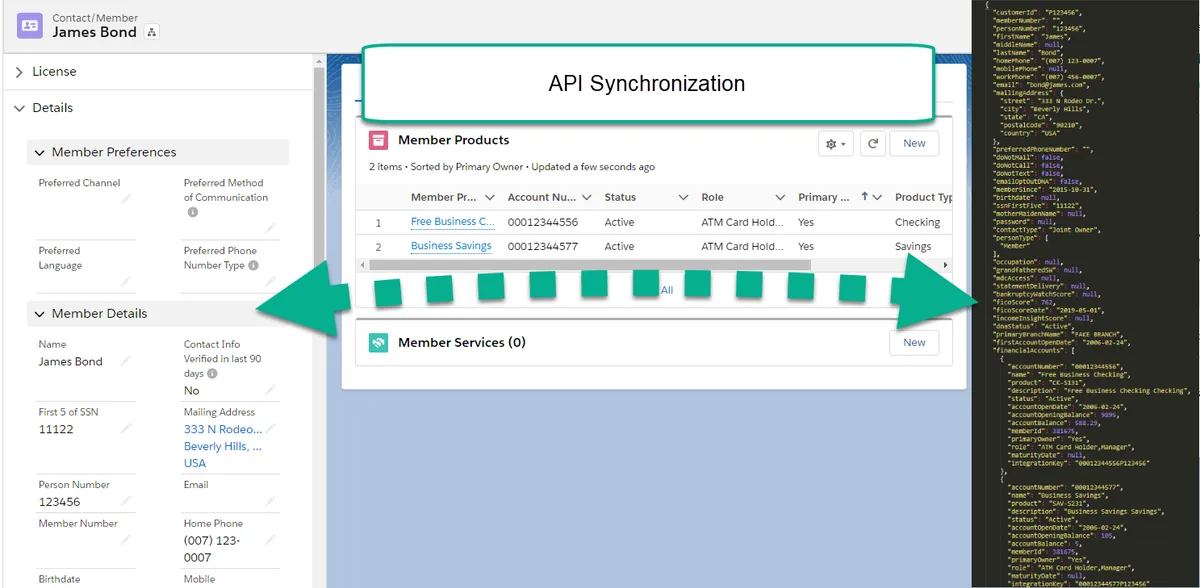Click the Member Services handshake icon

(x=378, y=343)
